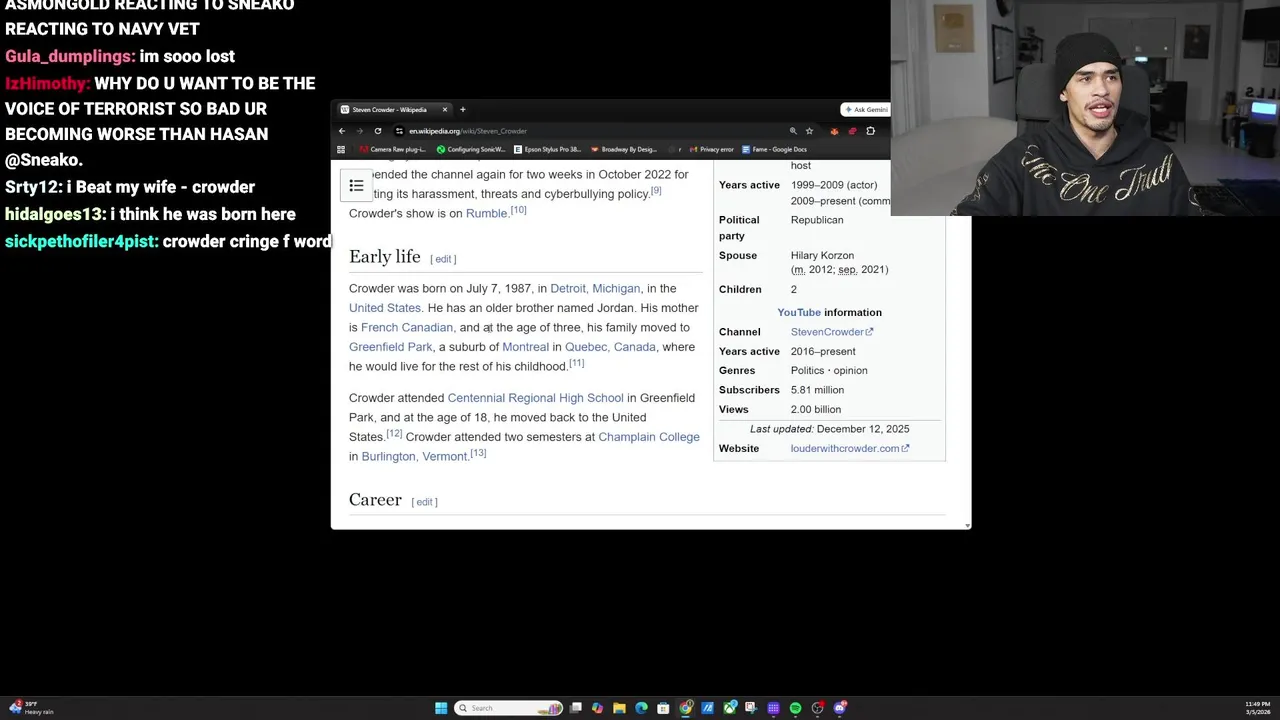Open OBS Studio from taskbar
This screenshot has height=720, width=1280.
click(817, 708)
